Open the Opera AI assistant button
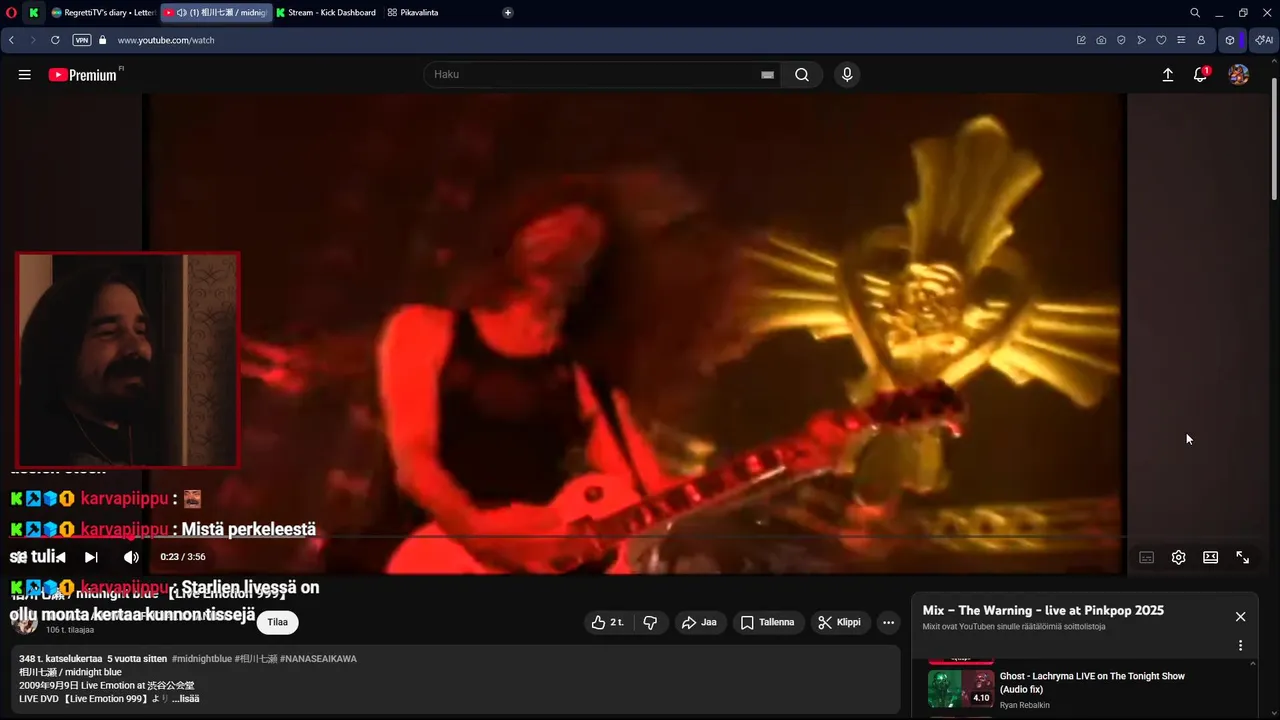This screenshot has width=1280, height=720. click(x=1264, y=40)
